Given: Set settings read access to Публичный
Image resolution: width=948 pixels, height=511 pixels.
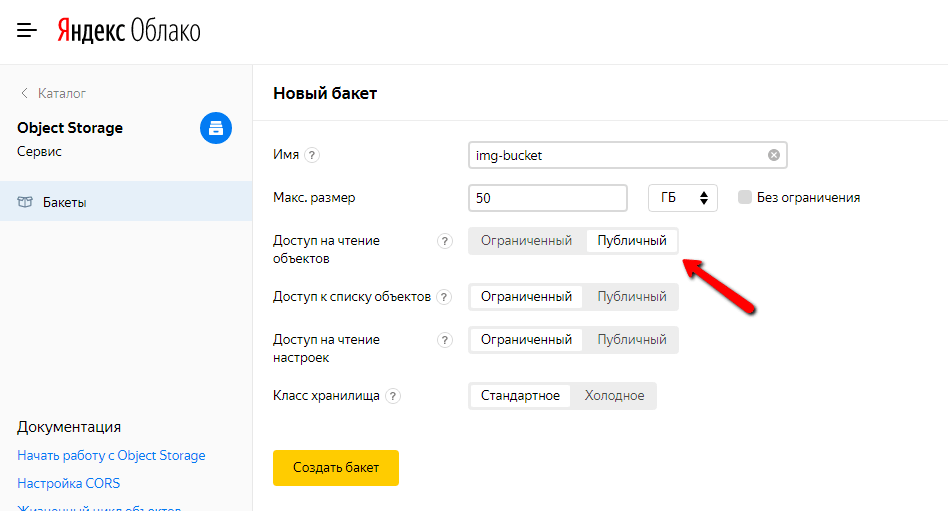Looking at the screenshot, I should (631, 340).
